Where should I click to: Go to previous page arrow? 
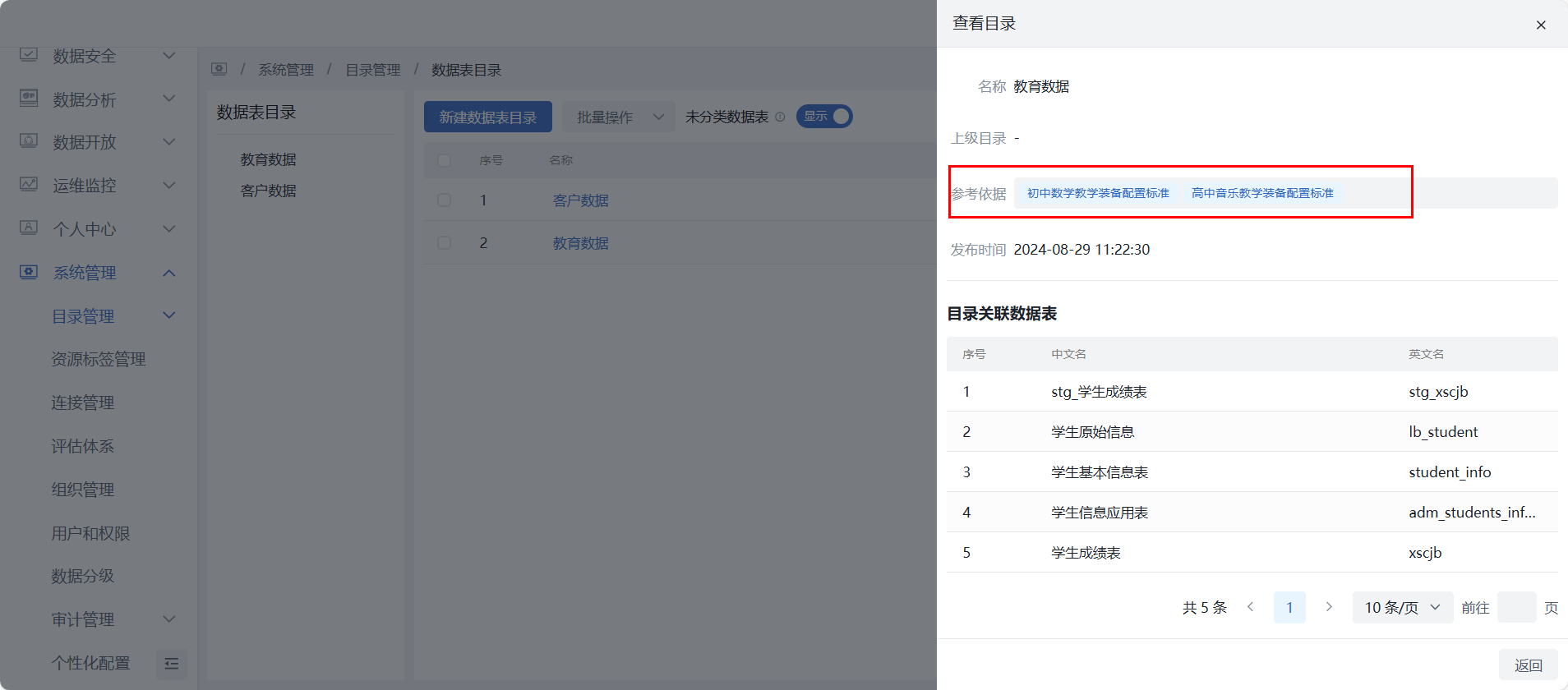point(1250,607)
